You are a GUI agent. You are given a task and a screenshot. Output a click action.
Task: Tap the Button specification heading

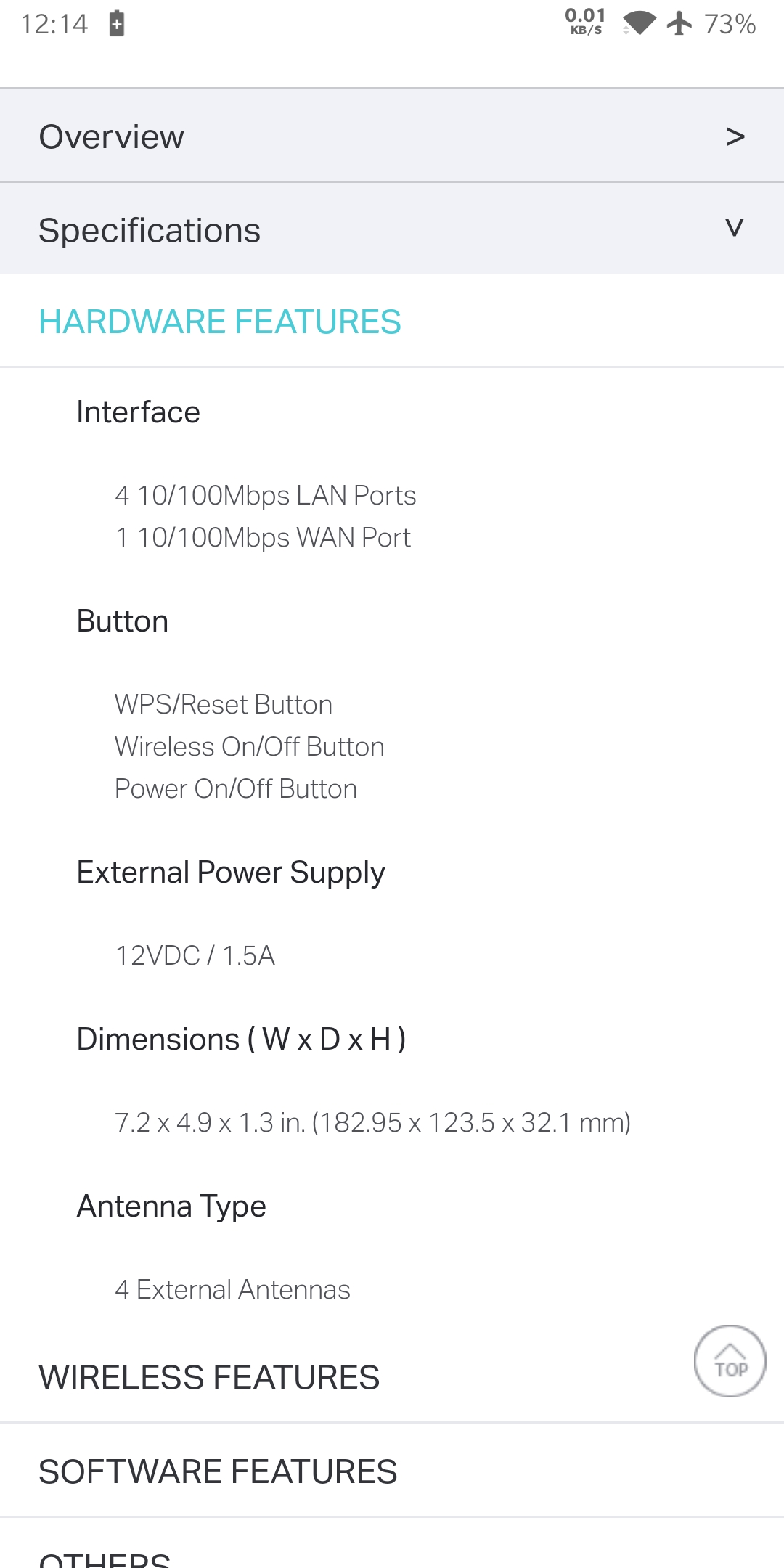123,621
